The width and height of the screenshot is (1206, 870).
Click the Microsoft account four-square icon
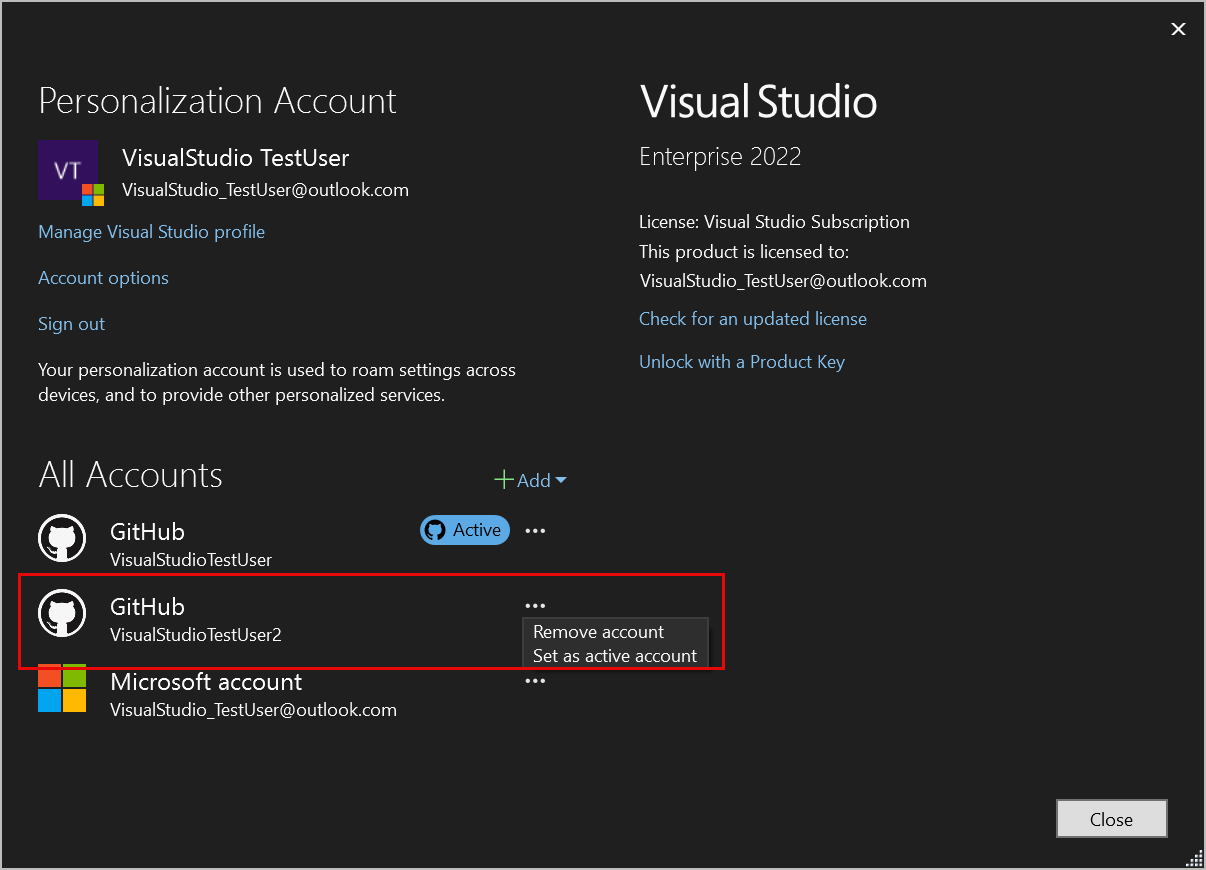[62, 688]
